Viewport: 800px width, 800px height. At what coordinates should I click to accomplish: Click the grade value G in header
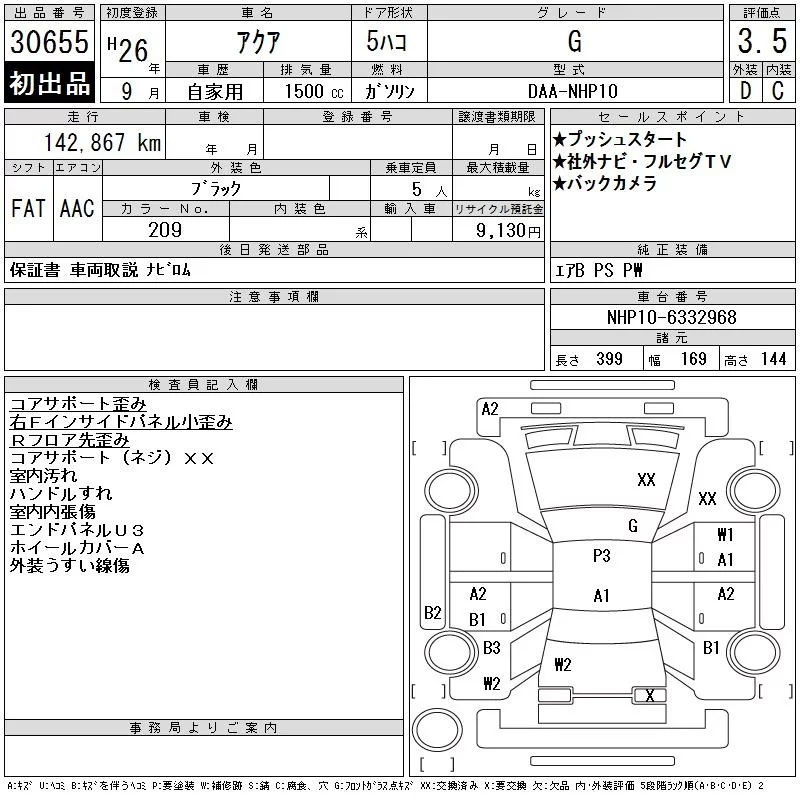pos(575,41)
